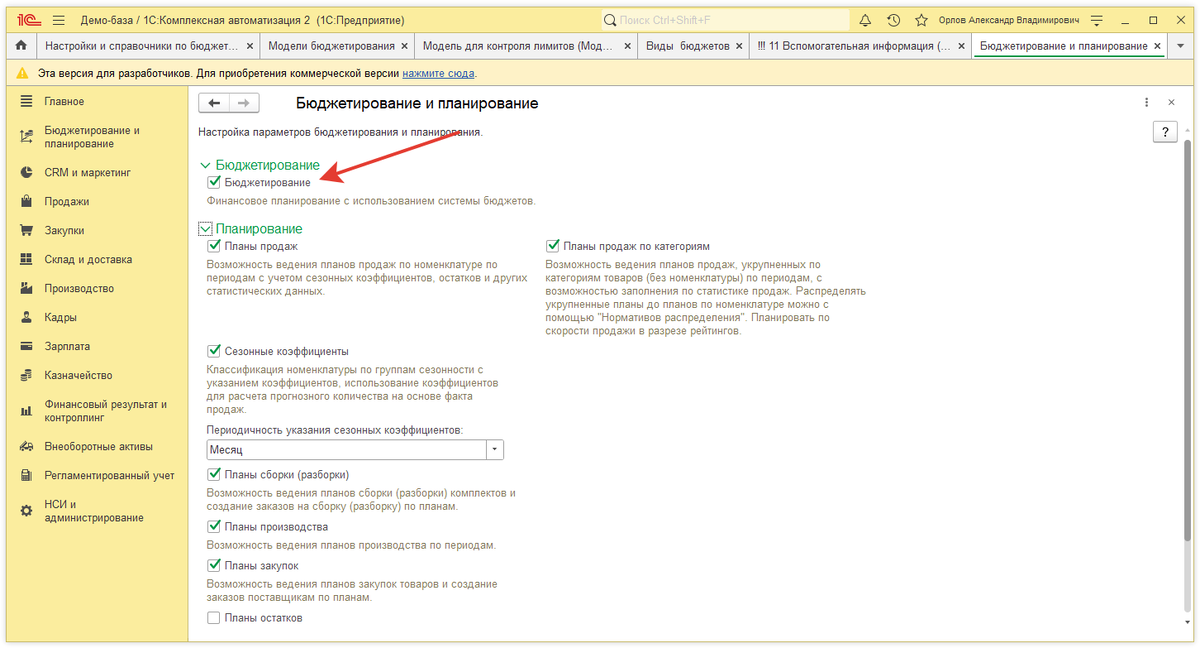Click the warning icon in the yellow banner
1200x648 pixels.
(x=23, y=73)
